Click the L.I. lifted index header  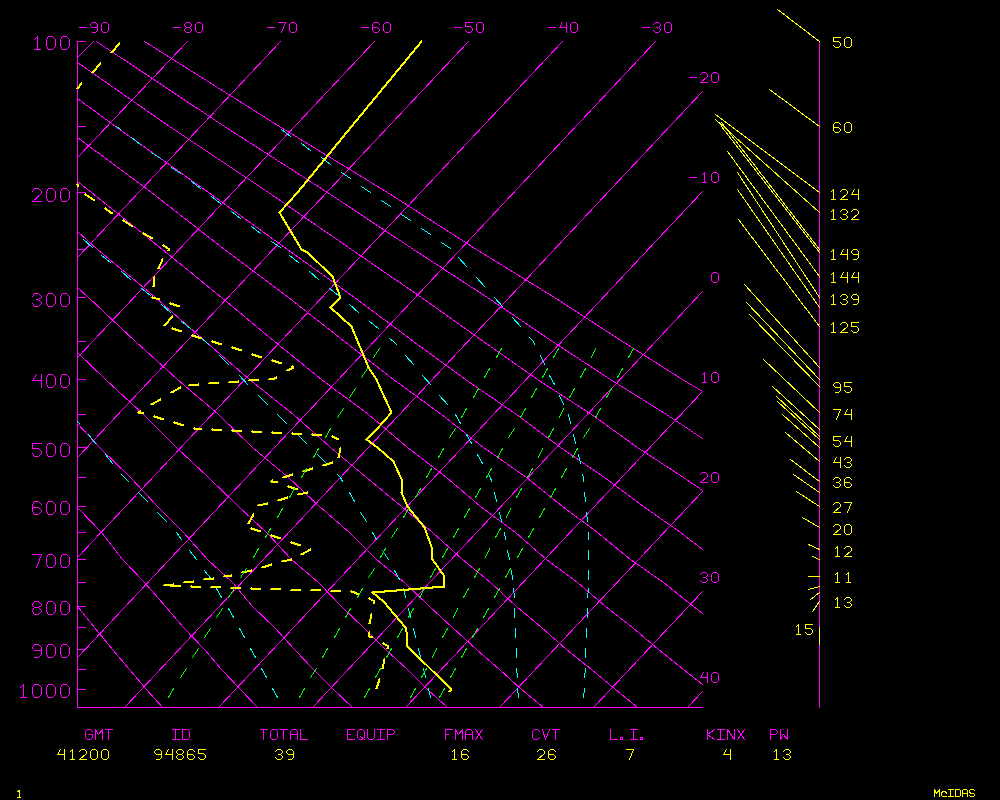click(x=627, y=735)
